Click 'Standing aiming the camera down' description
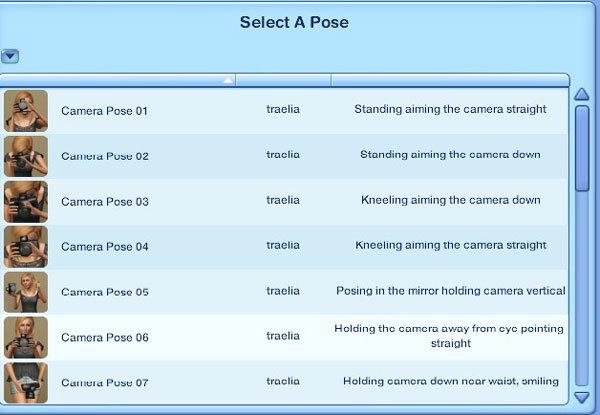 pos(450,155)
